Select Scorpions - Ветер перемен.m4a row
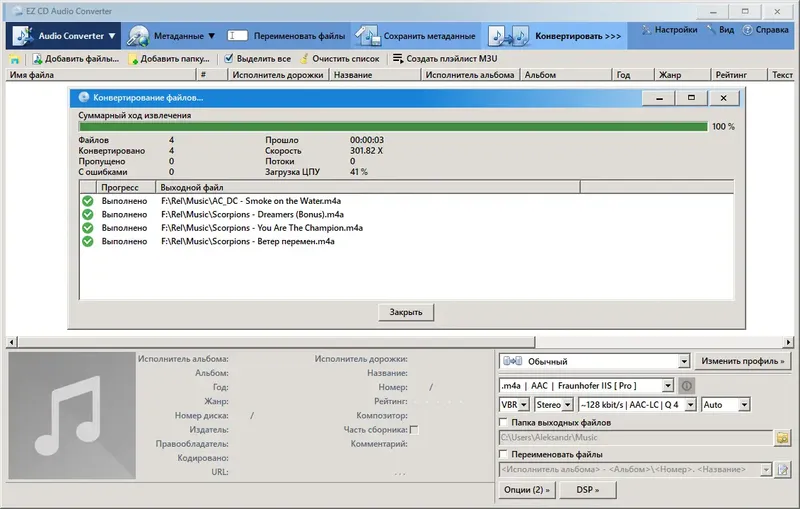 pyautogui.click(x=407, y=241)
